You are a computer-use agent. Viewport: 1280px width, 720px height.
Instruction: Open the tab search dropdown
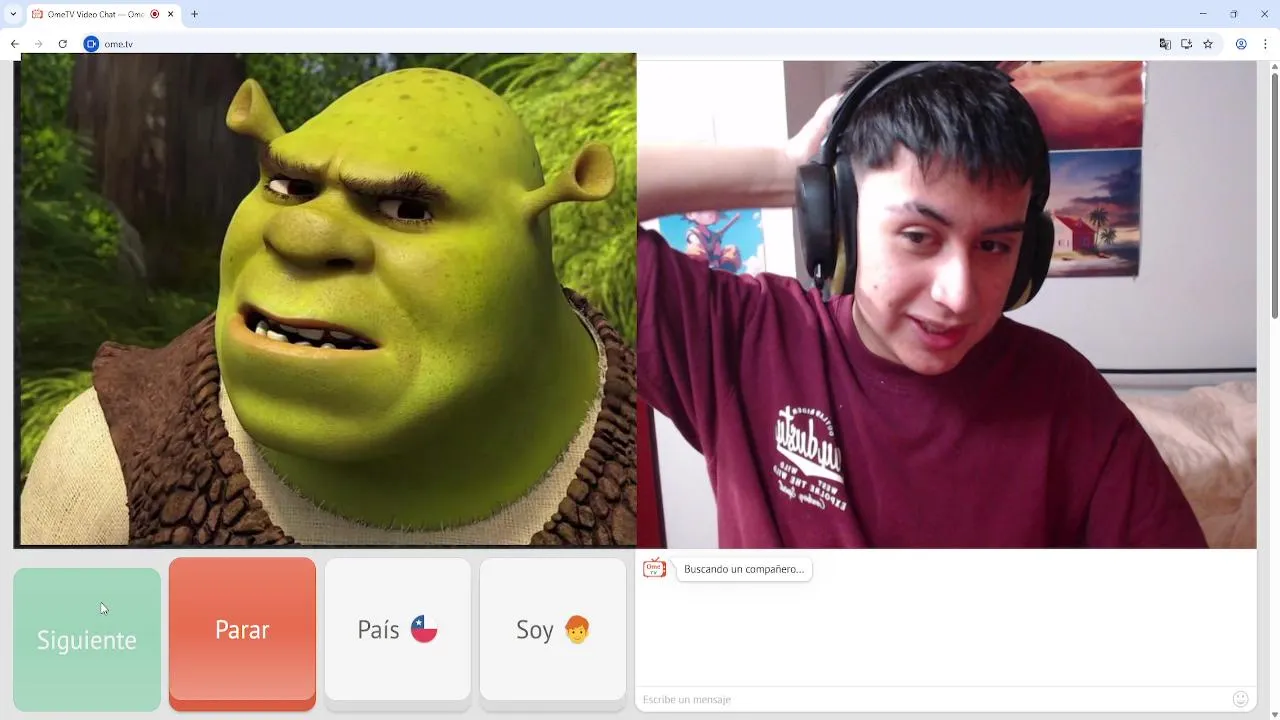tap(13, 14)
